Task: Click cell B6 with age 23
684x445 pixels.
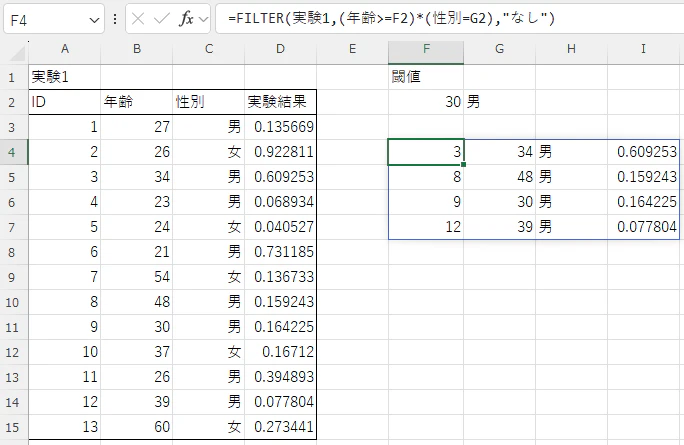Action: click(x=137, y=202)
